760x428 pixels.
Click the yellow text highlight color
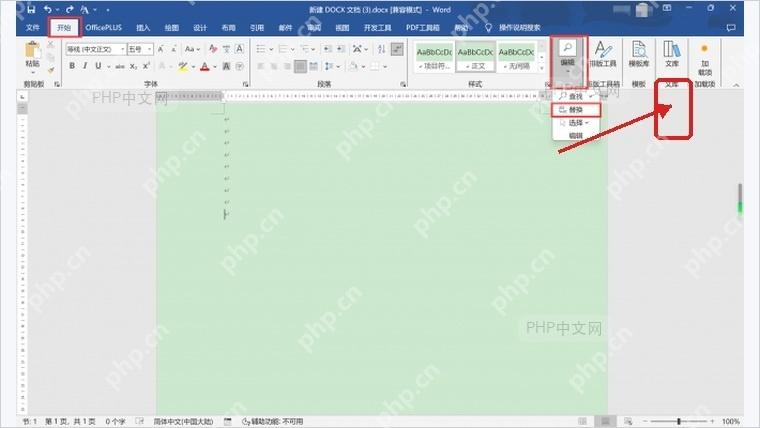pos(183,66)
